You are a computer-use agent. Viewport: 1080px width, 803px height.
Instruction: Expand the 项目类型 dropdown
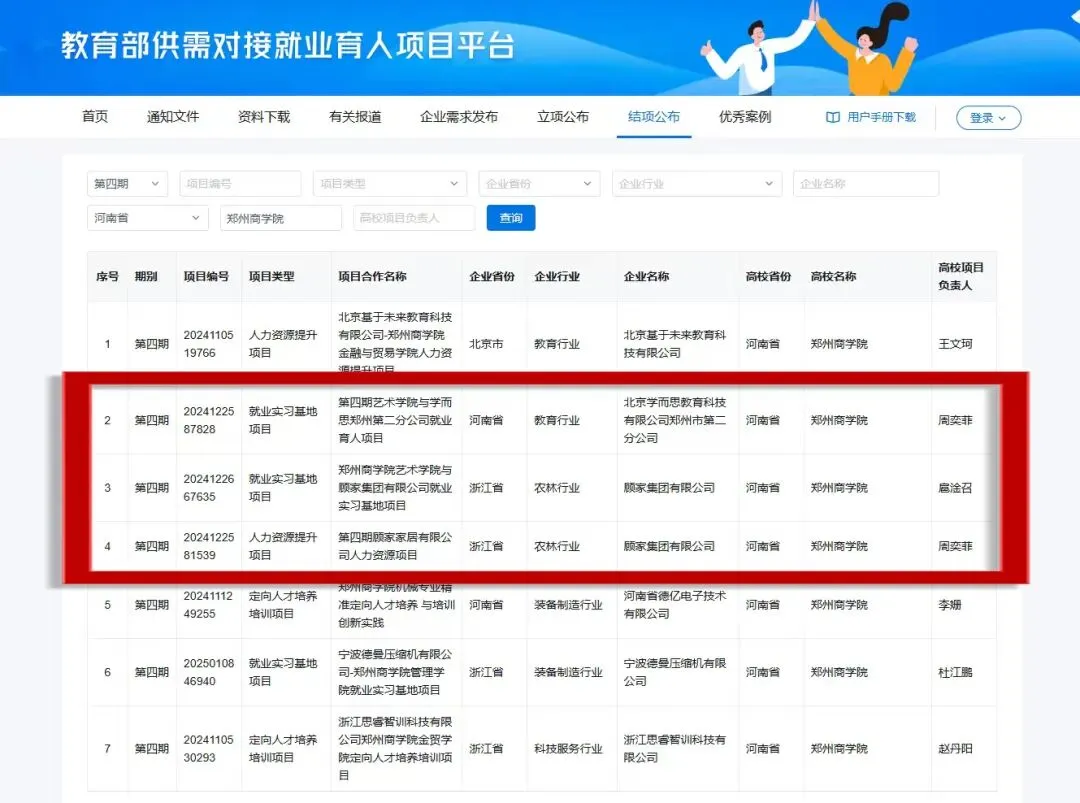[390, 184]
